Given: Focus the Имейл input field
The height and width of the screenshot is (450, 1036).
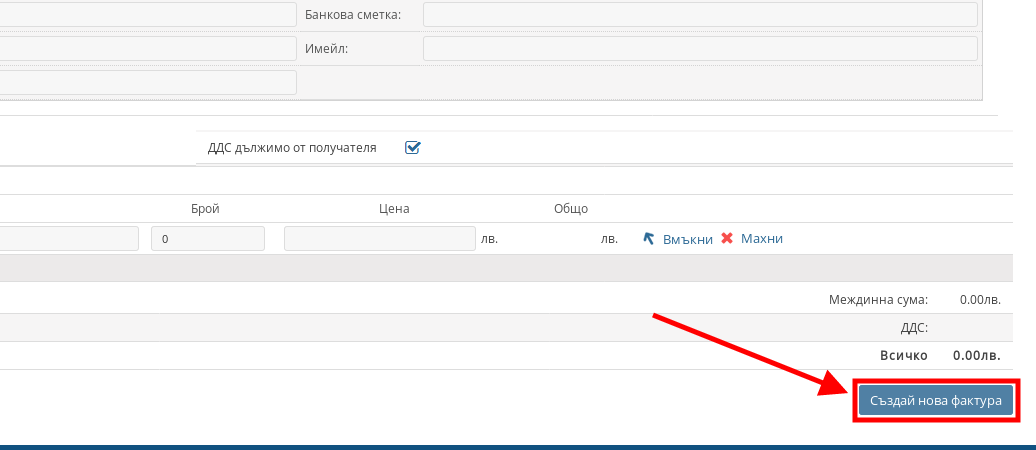Looking at the screenshot, I should click(x=699, y=48).
